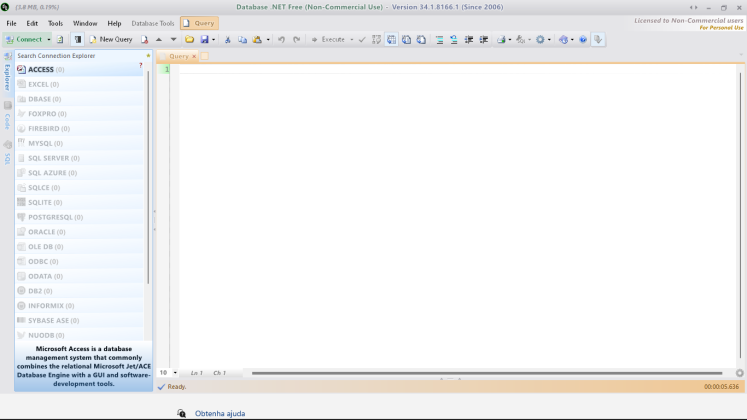Open the Help menu

pyautogui.click(x=114, y=23)
